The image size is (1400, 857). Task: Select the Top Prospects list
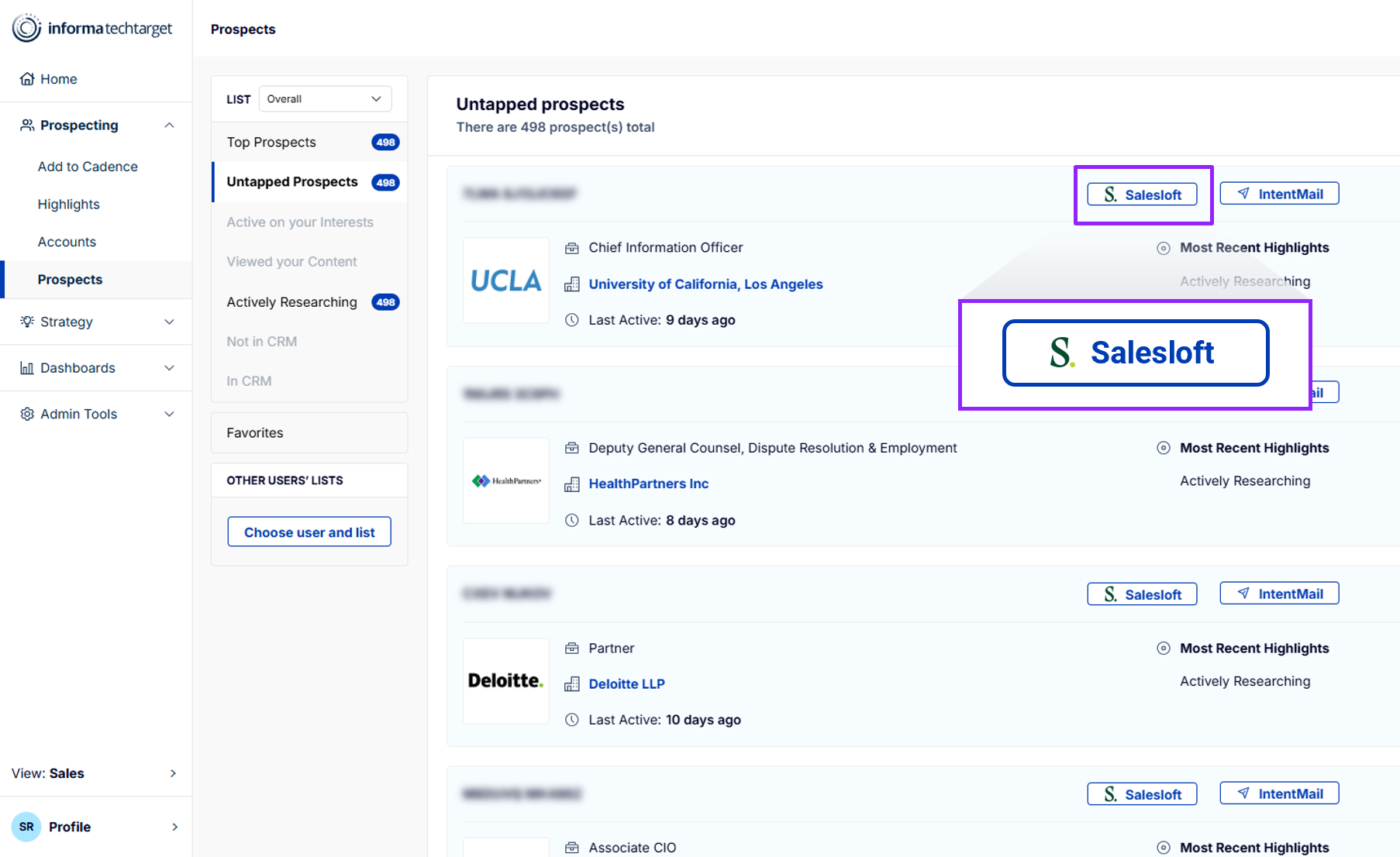271,142
